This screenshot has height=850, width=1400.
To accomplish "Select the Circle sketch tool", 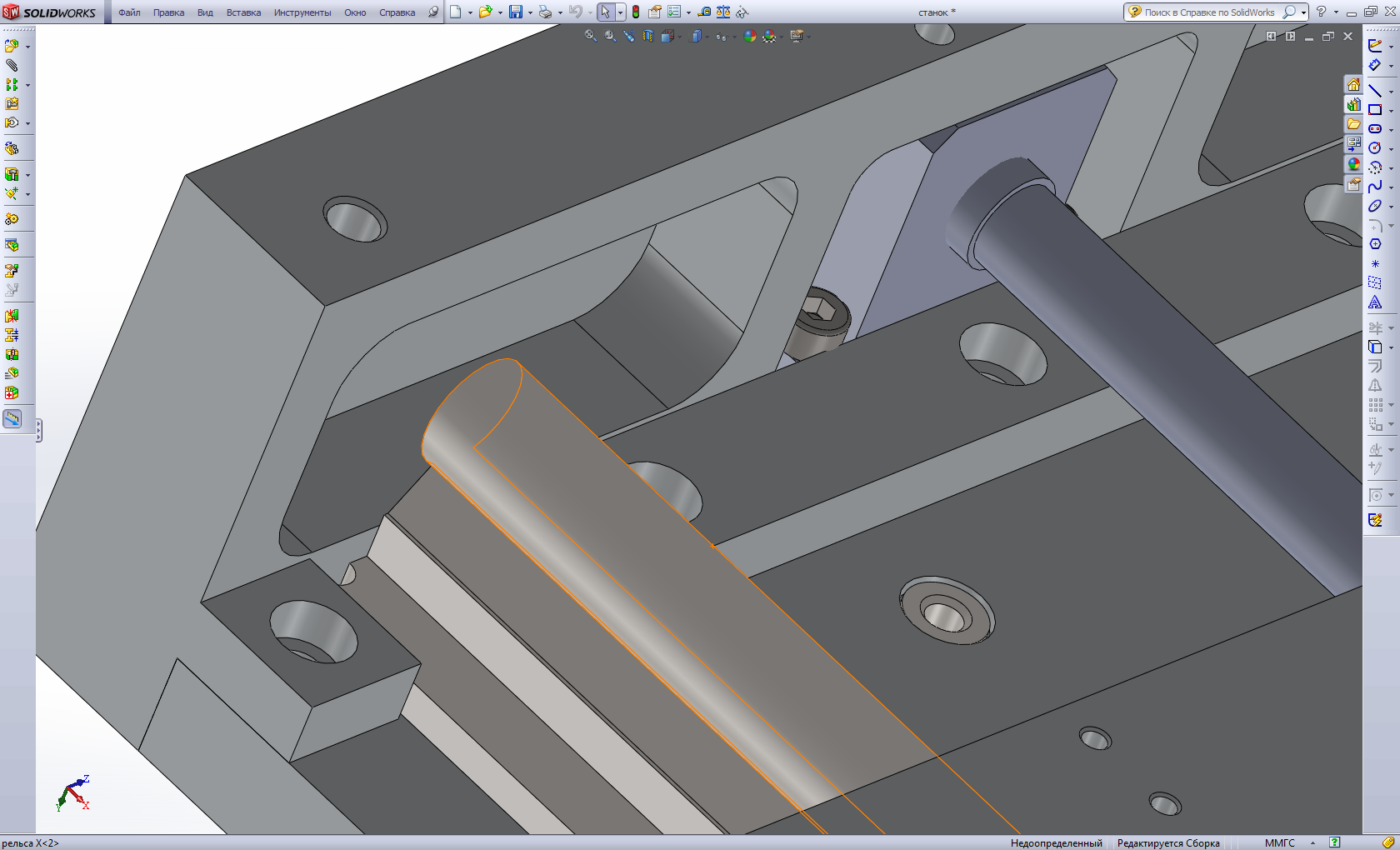I will [1375, 148].
